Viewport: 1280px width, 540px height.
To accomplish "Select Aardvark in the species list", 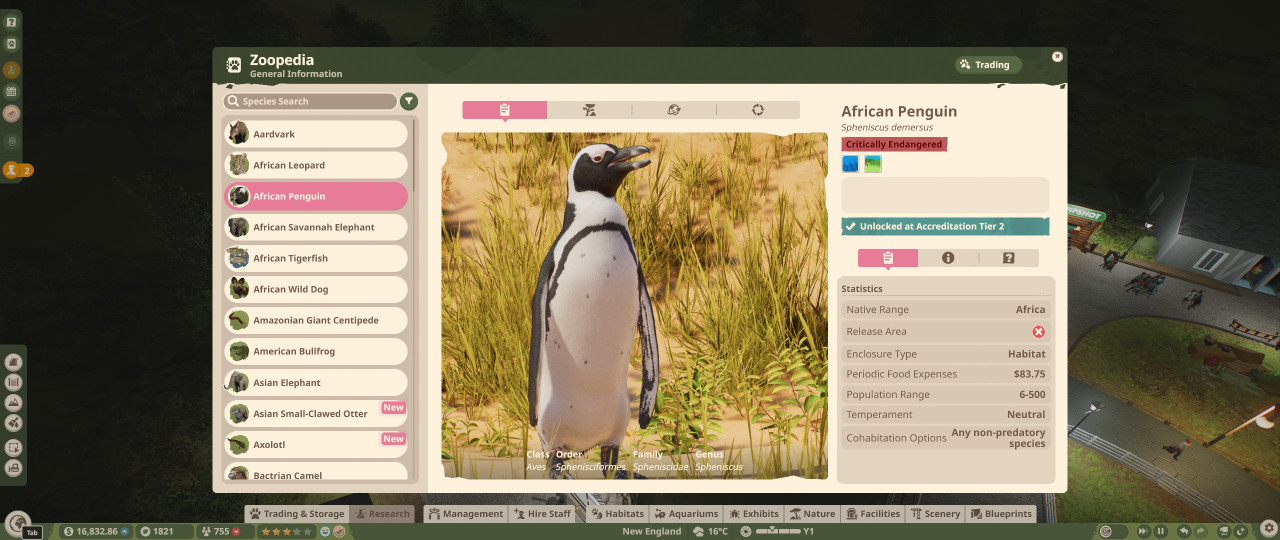I will [x=316, y=134].
